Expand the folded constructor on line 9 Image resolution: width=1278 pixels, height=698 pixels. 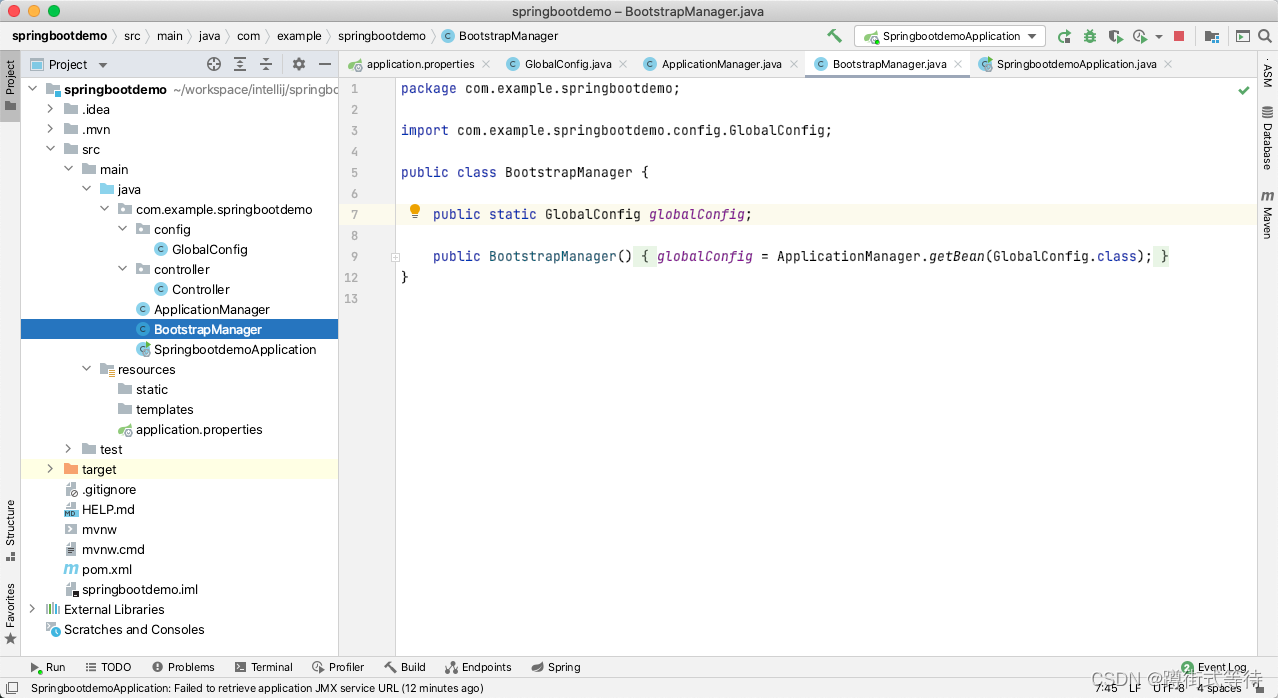[396, 257]
